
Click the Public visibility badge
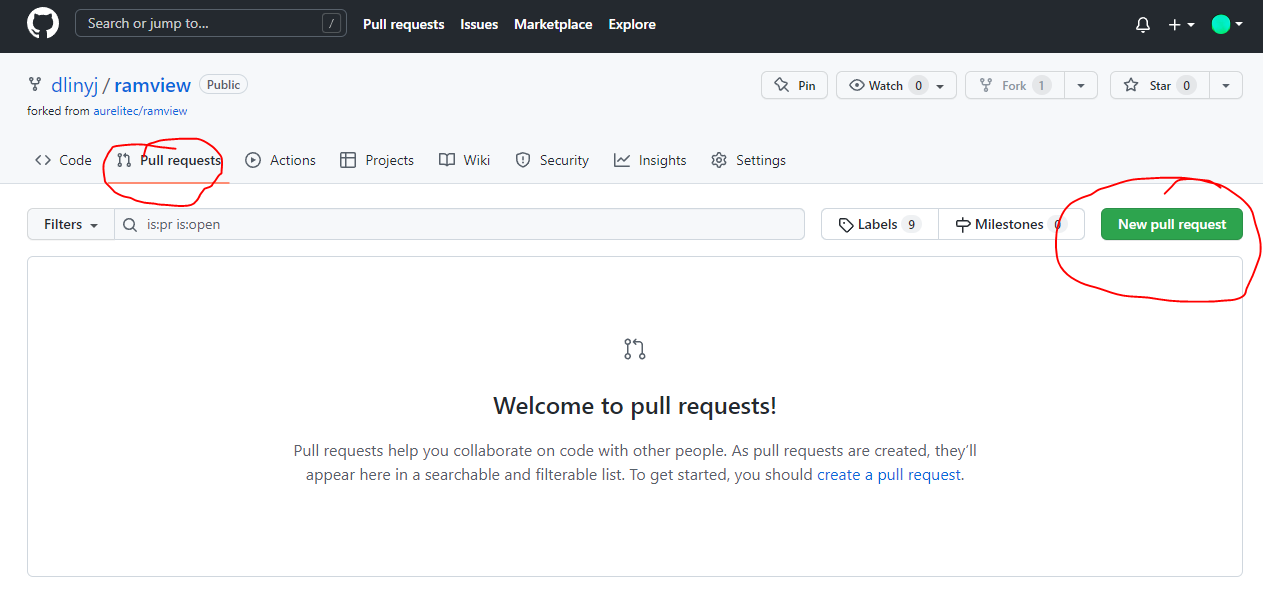point(223,85)
